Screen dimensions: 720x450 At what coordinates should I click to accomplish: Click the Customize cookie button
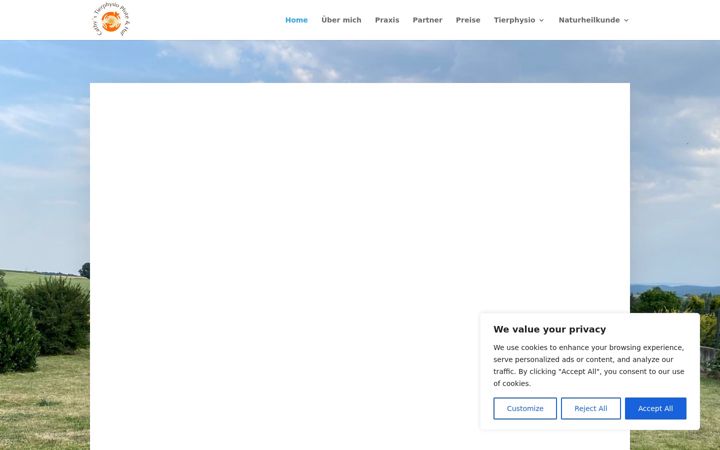[525, 408]
